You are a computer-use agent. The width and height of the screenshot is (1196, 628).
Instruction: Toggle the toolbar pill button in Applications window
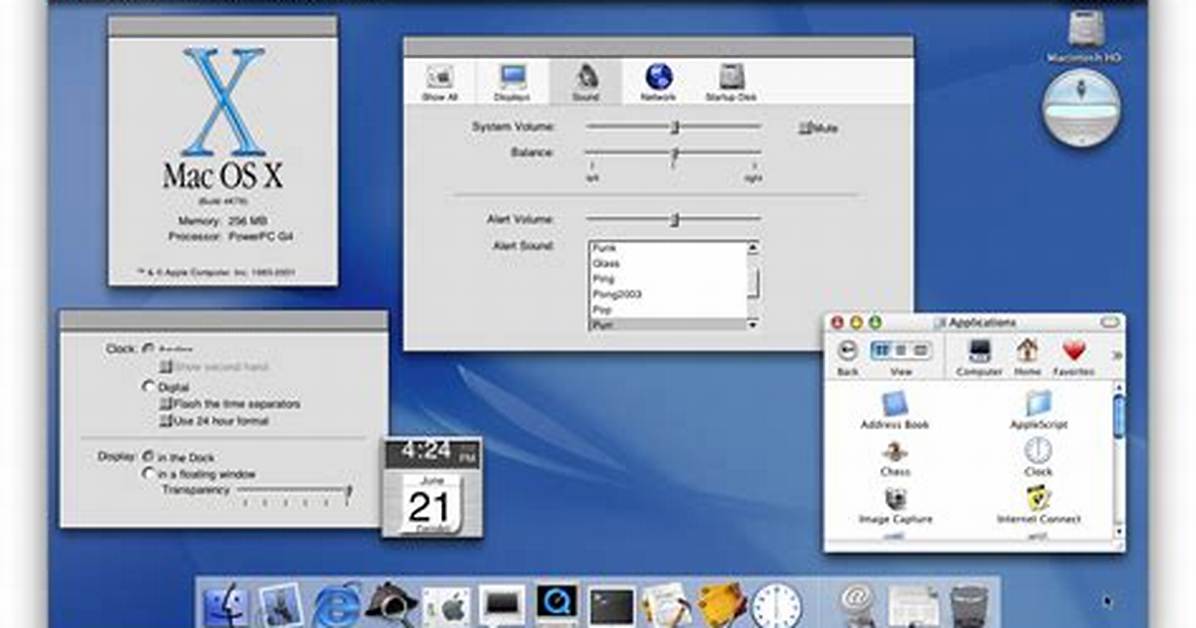tap(1109, 323)
